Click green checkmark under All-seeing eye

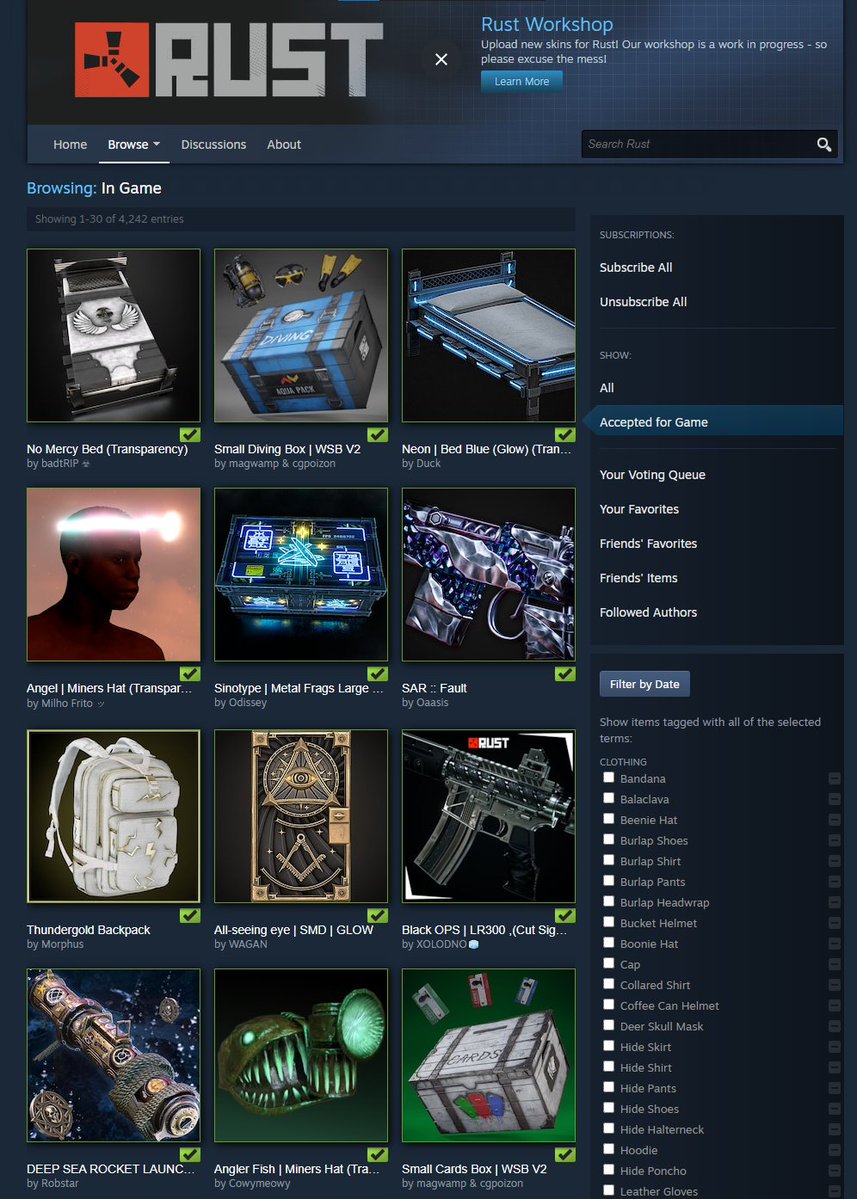coord(378,915)
